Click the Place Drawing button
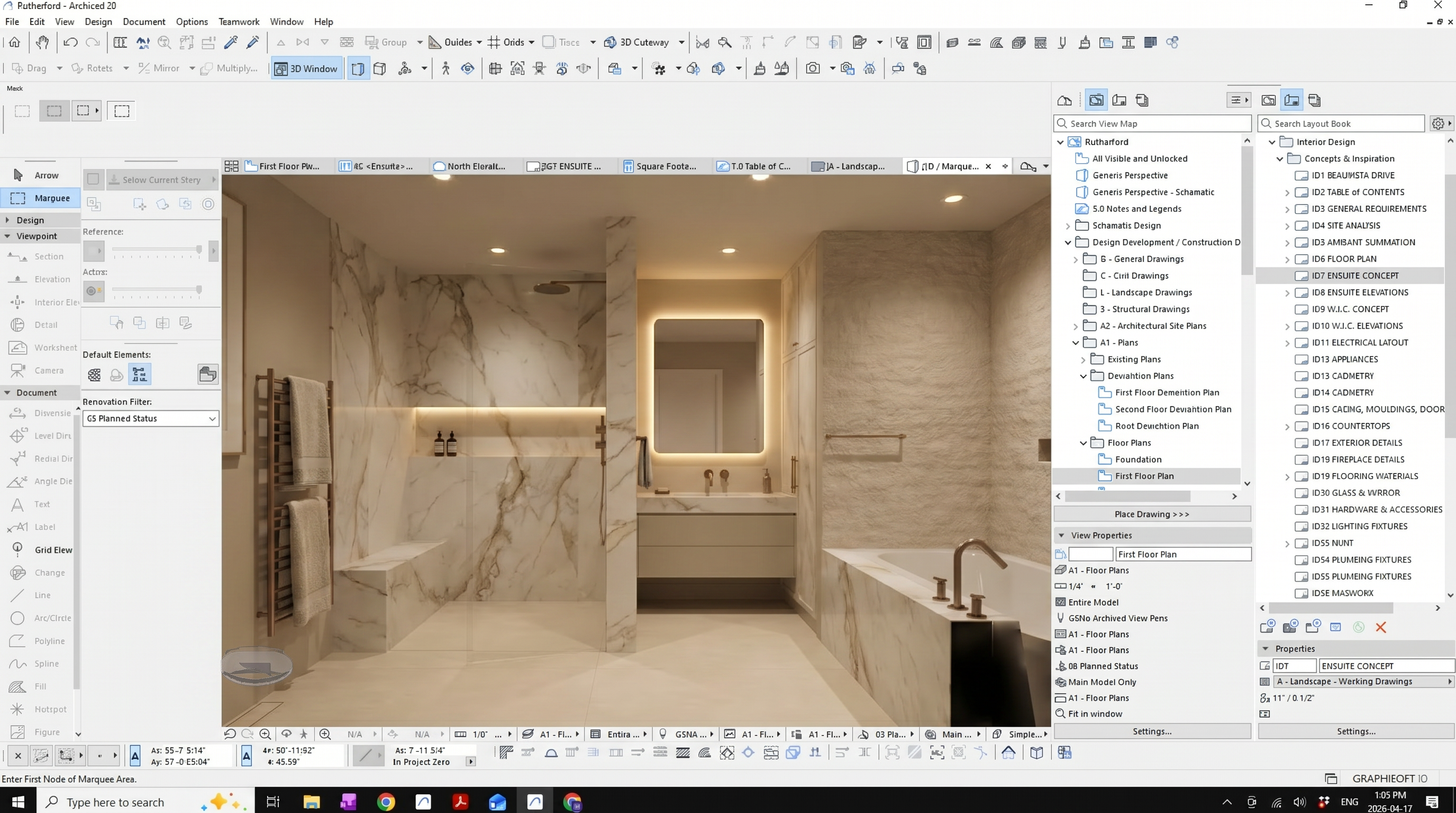This screenshot has height=813, width=1456. [1151, 514]
